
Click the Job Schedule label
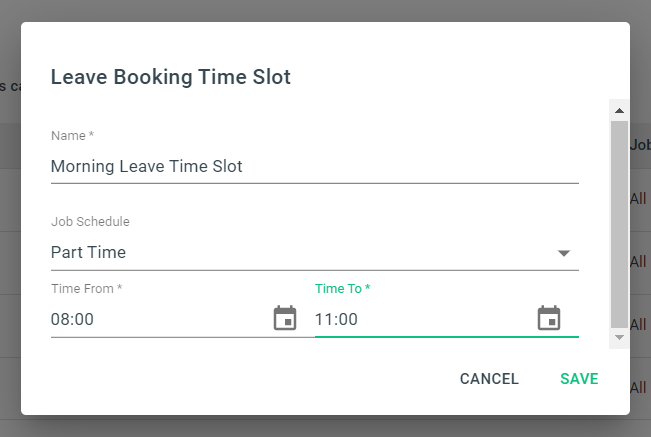pos(90,222)
